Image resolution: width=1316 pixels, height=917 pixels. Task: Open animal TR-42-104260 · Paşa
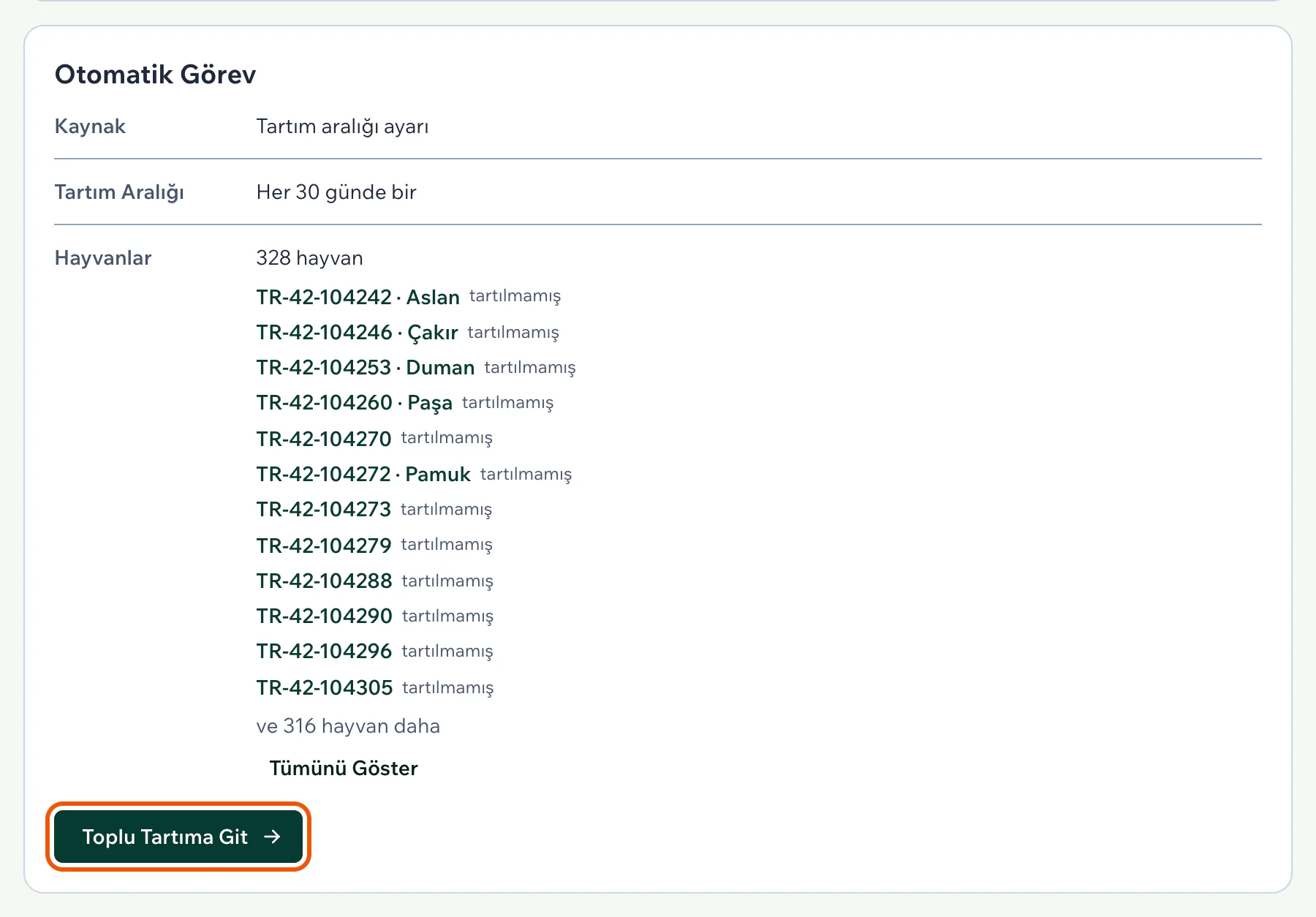click(x=355, y=402)
